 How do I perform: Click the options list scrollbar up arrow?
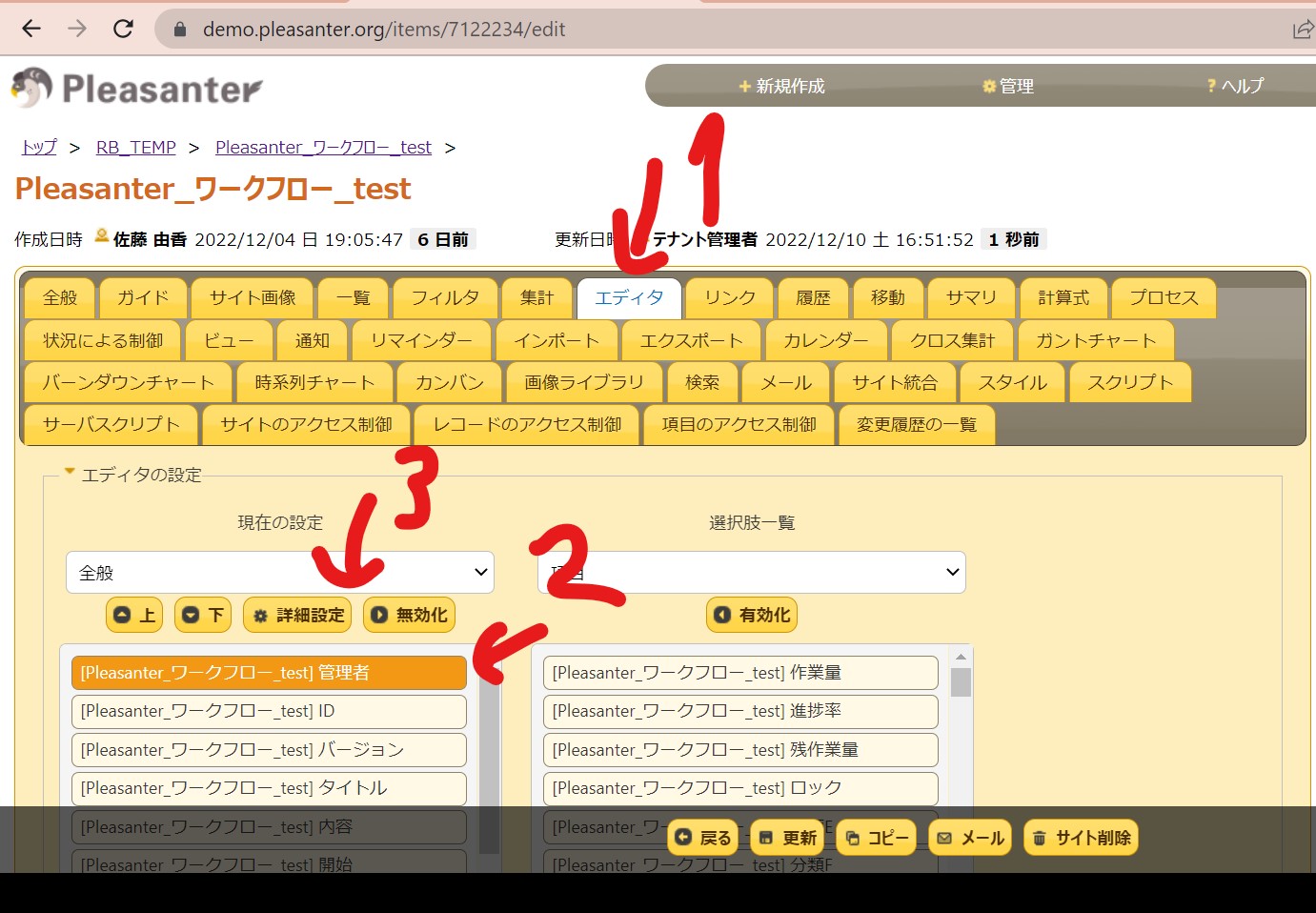click(961, 657)
